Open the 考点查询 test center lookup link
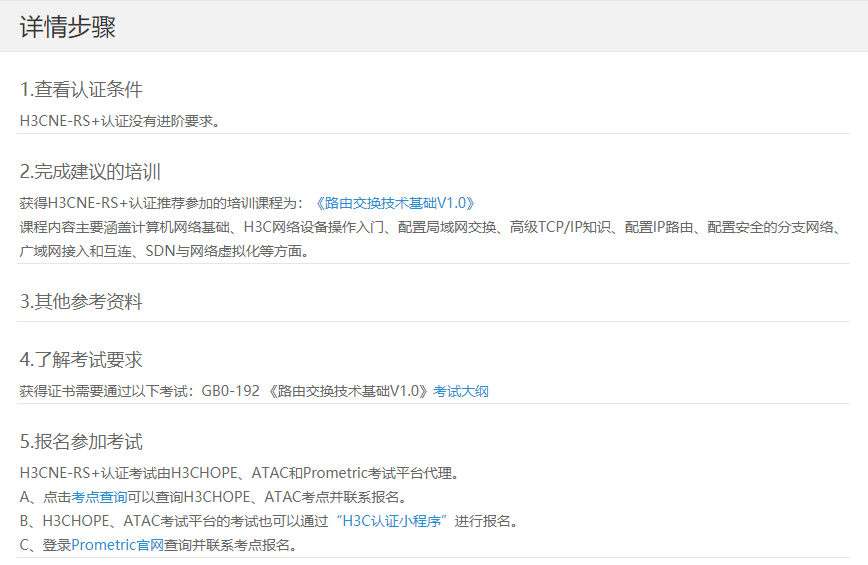Viewport: 868px width, 565px height. pyautogui.click(x=100, y=497)
